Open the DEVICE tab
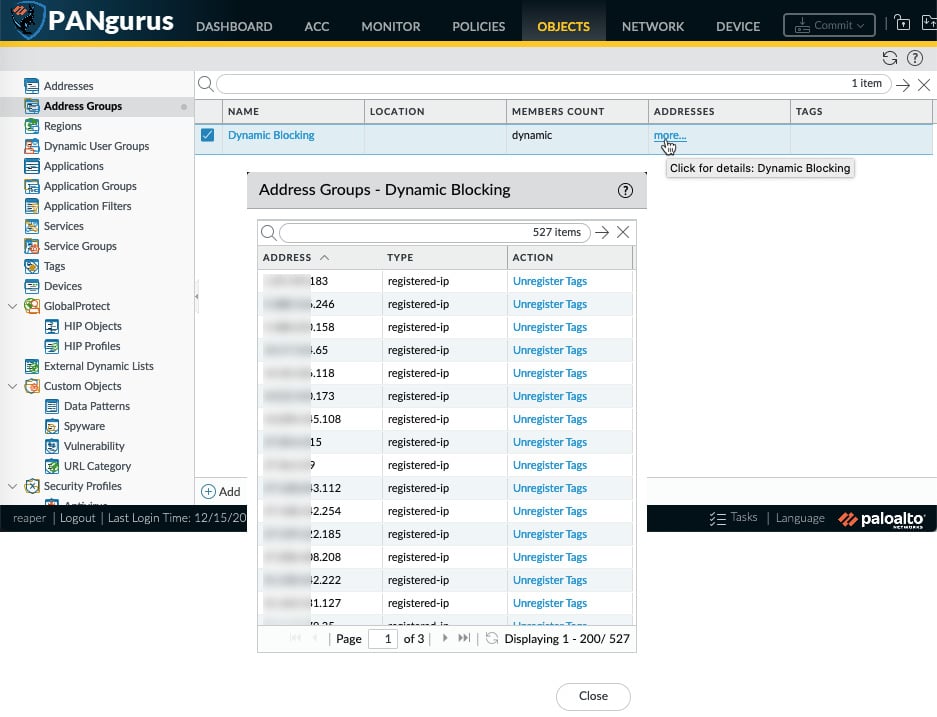This screenshot has height=717, width=937. pyautogui.click(x=738, y=26)
